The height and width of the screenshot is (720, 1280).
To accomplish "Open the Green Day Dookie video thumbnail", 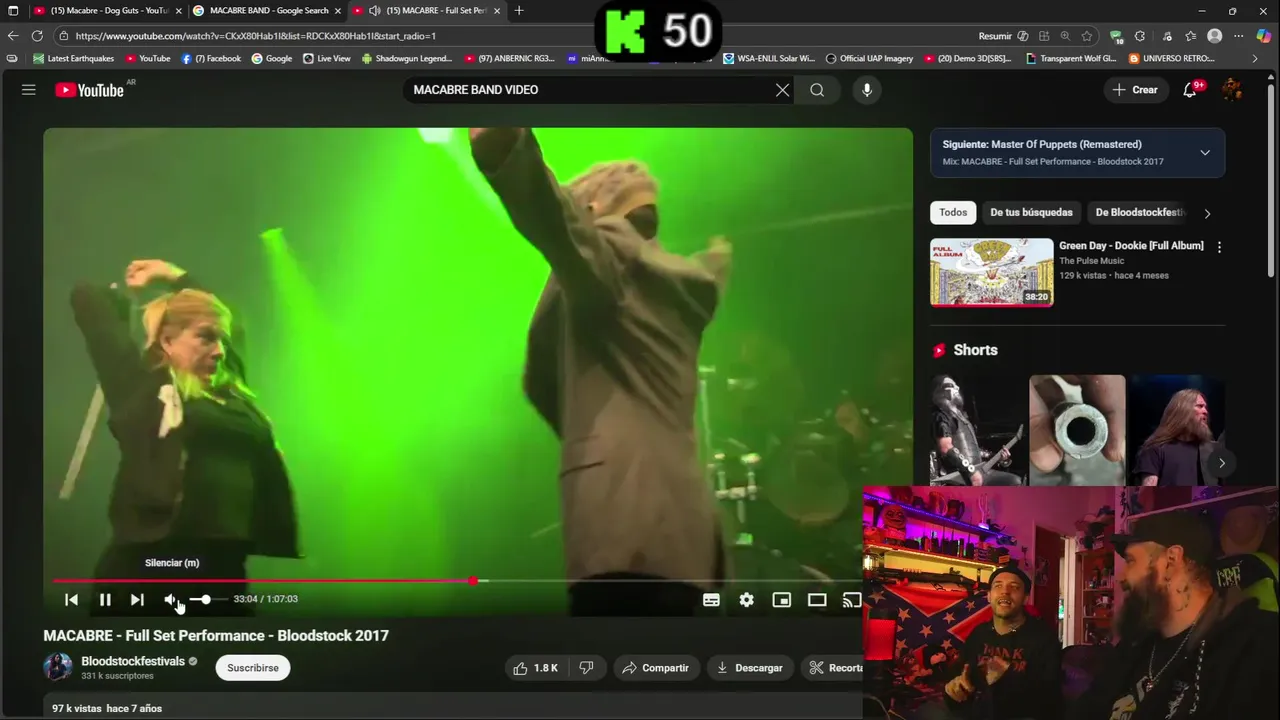I will [x=991, y=272].
